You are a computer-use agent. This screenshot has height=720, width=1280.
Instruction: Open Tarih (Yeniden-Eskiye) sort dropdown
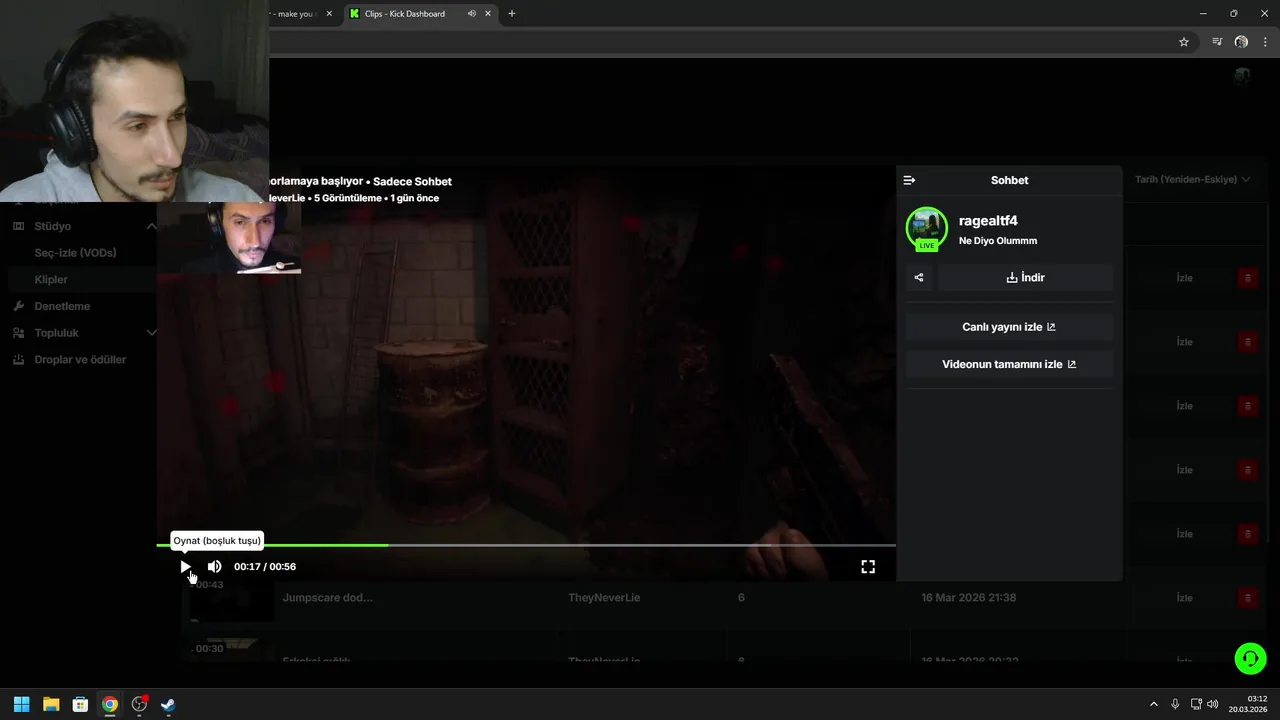(x=1192, y=180)
